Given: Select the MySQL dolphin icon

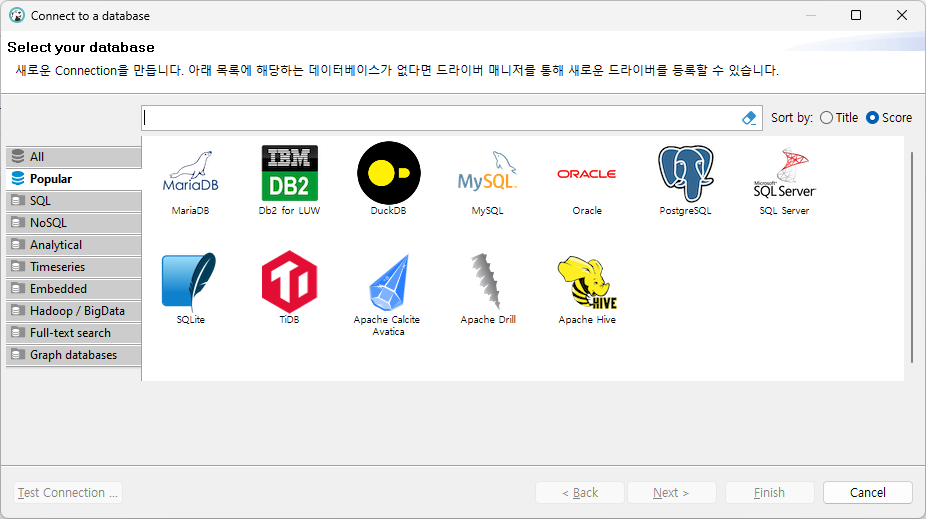Looking at the screenshot, I should coord(487,172).
